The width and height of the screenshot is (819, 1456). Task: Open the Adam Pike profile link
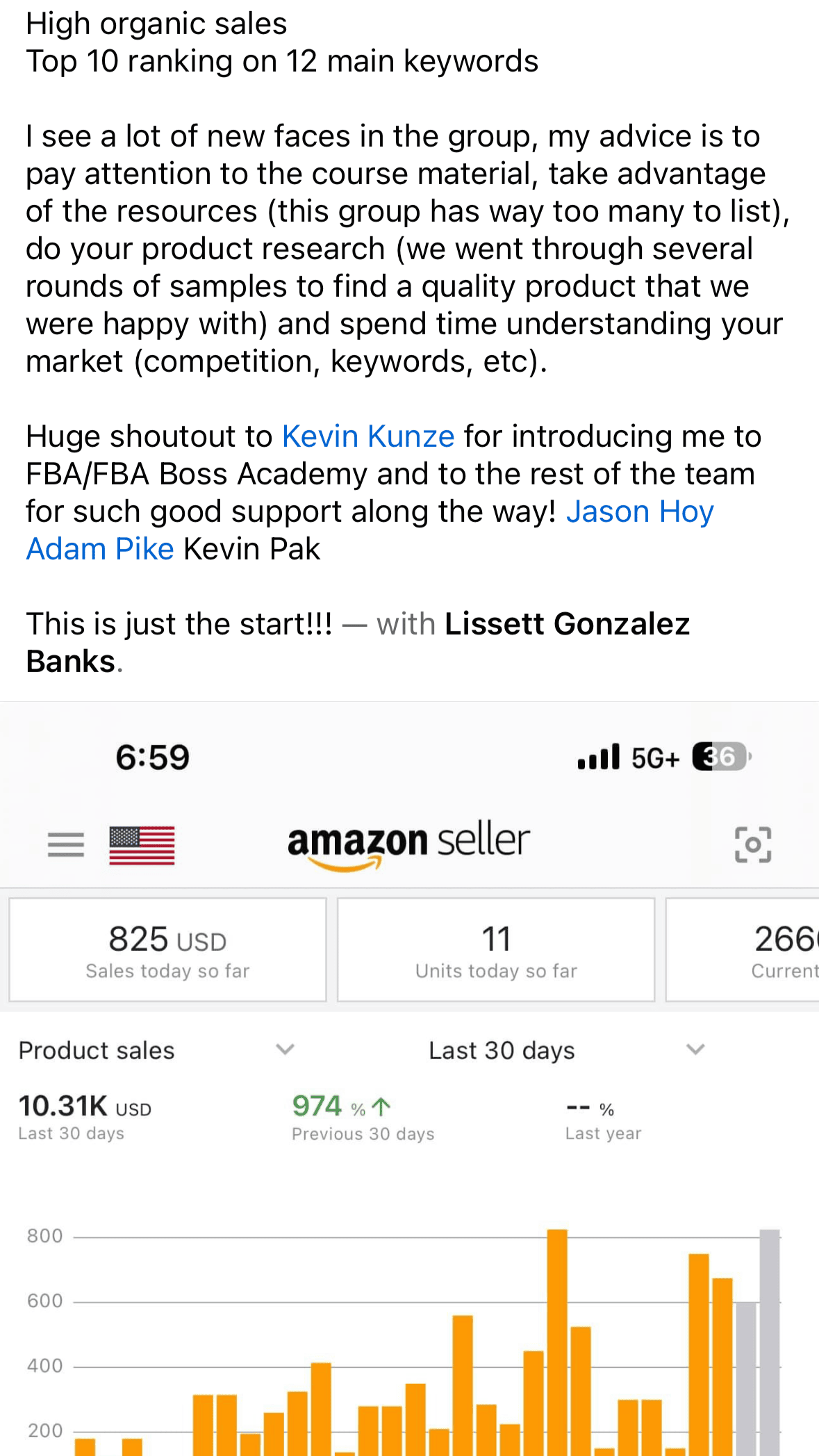pos(100,549)
